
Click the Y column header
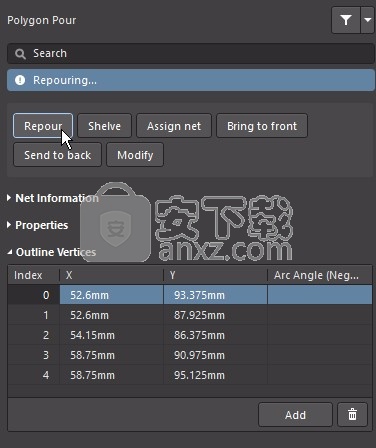215,275
